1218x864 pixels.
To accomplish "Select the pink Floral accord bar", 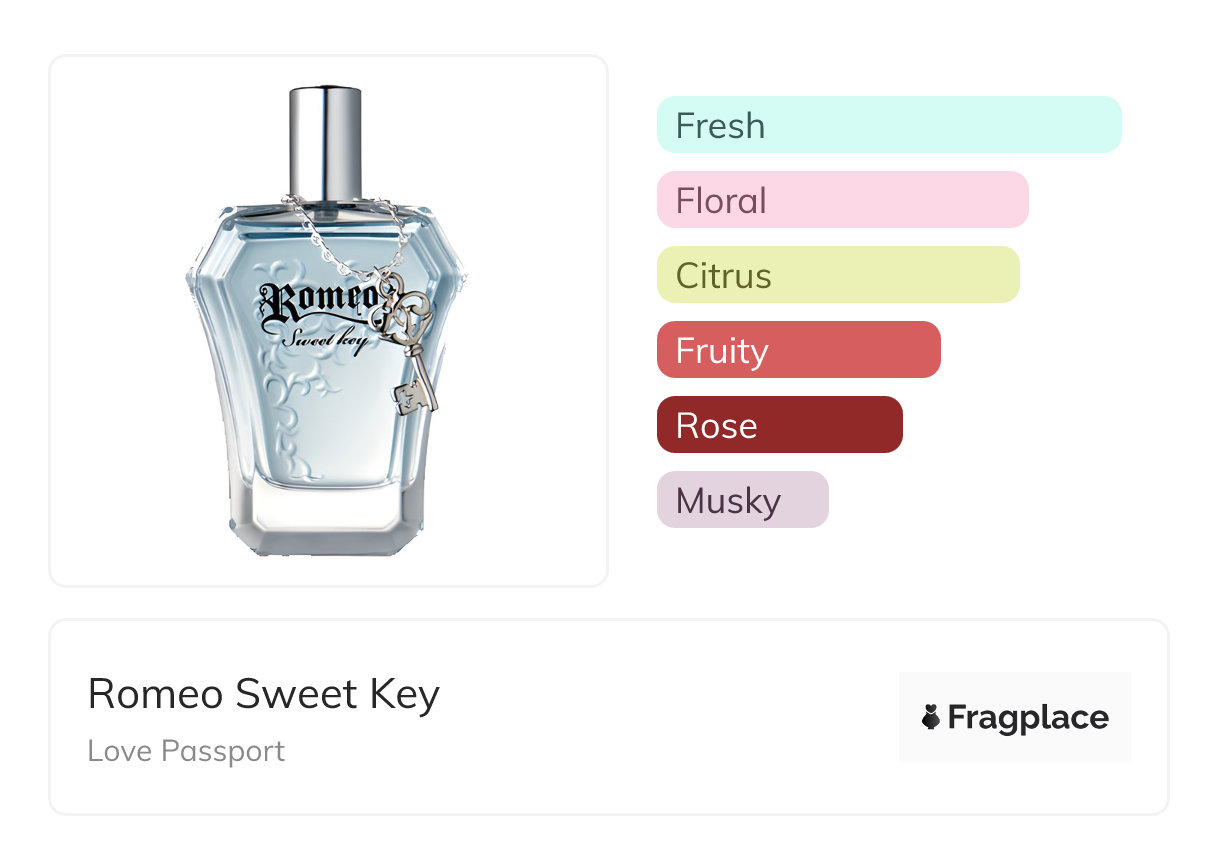I will pos(842,200).
